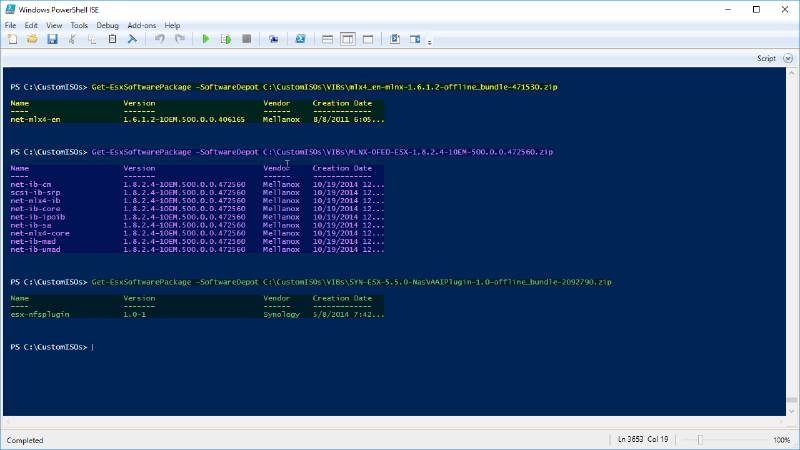This screenshot has height=450, width=800.
Task: Click the vertical scrollbar up arrow
Action: (x=791, y=73)
